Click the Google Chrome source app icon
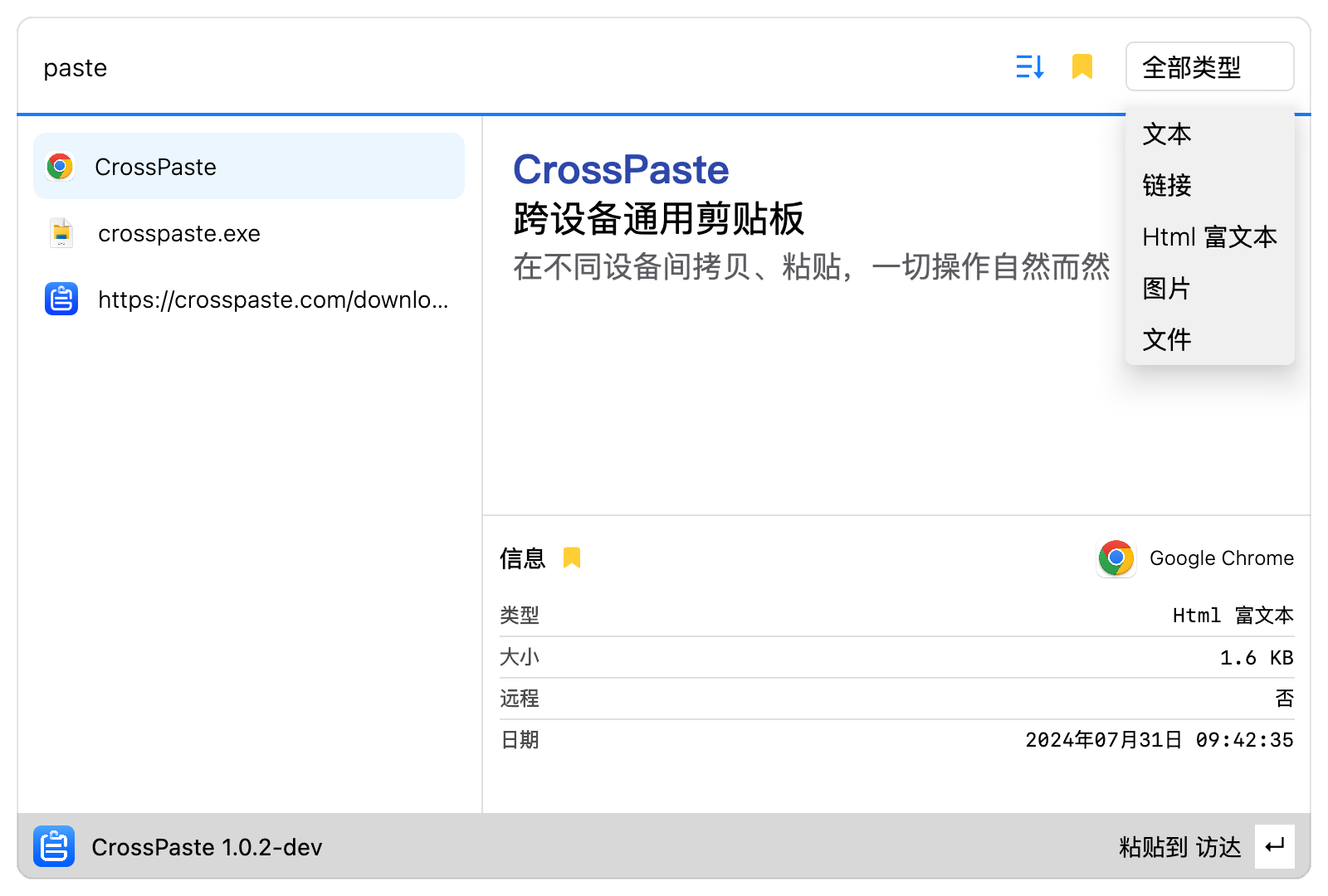The width and height of the screenshot is (1328, 896). click(x=1116, y=558)
